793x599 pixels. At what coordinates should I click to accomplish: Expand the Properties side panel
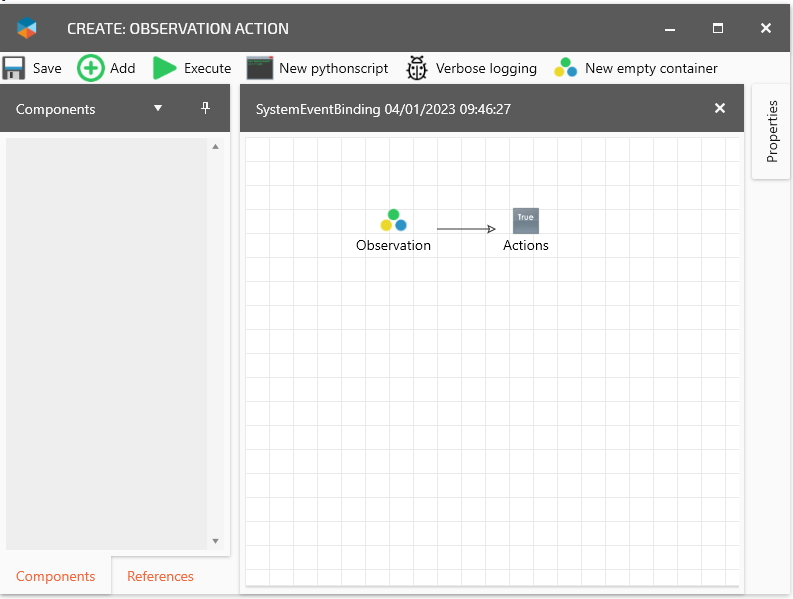(x=771, y=131)
